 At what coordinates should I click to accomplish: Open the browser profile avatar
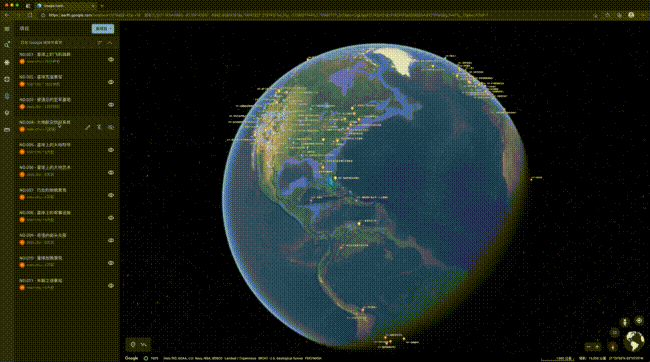point(631,15)
